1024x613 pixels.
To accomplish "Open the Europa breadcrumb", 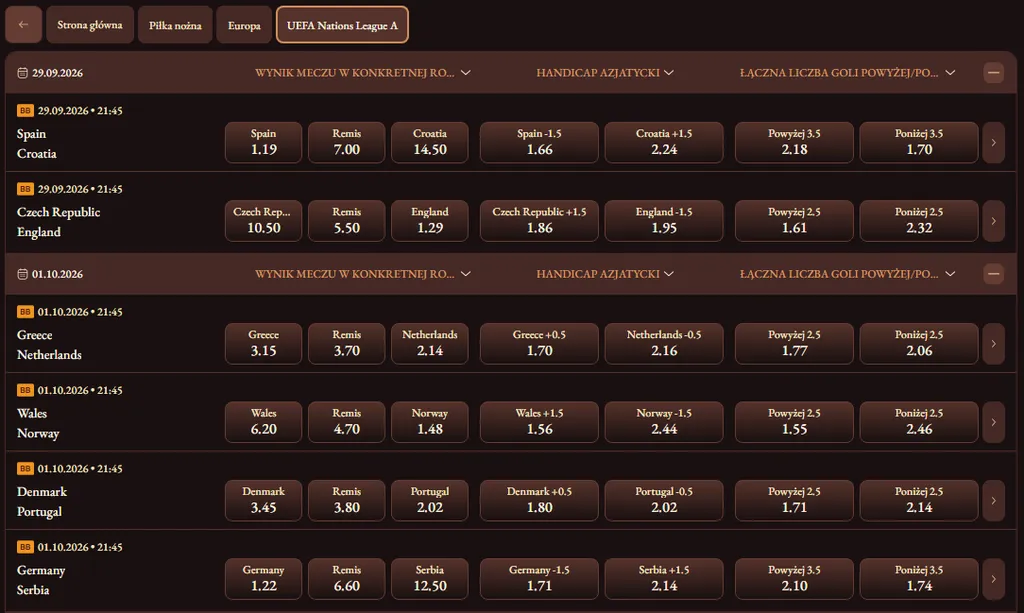I will [244, 25].
